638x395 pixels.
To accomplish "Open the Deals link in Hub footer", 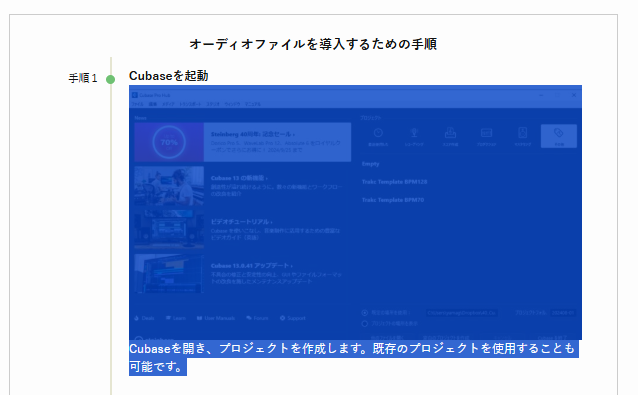I will 144,318.
